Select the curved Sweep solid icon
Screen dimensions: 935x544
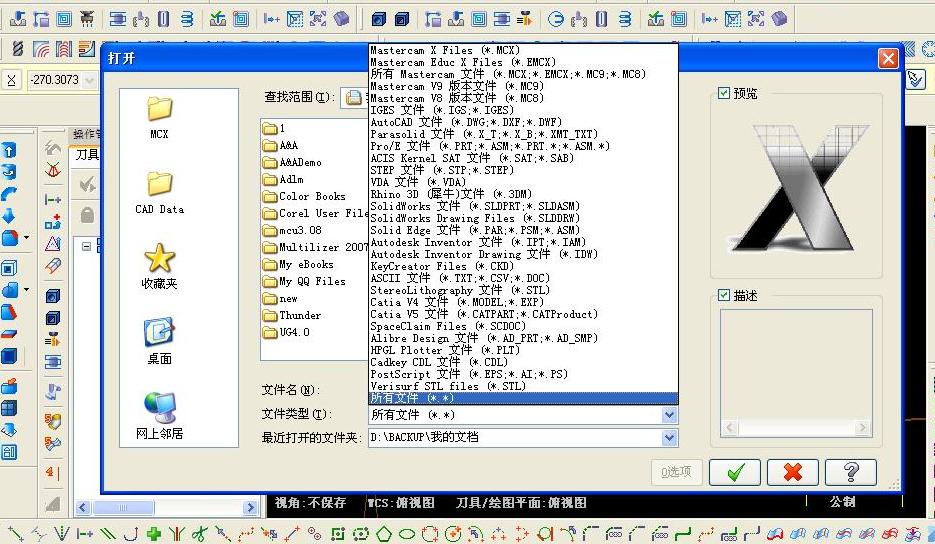tap(9, 194)
